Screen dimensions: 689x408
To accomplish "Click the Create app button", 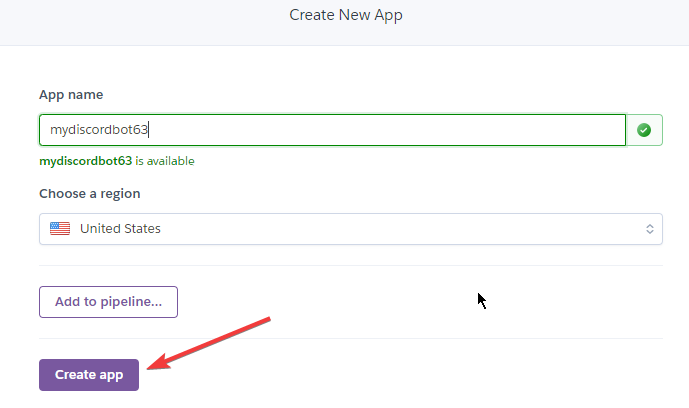I will 89,375.
